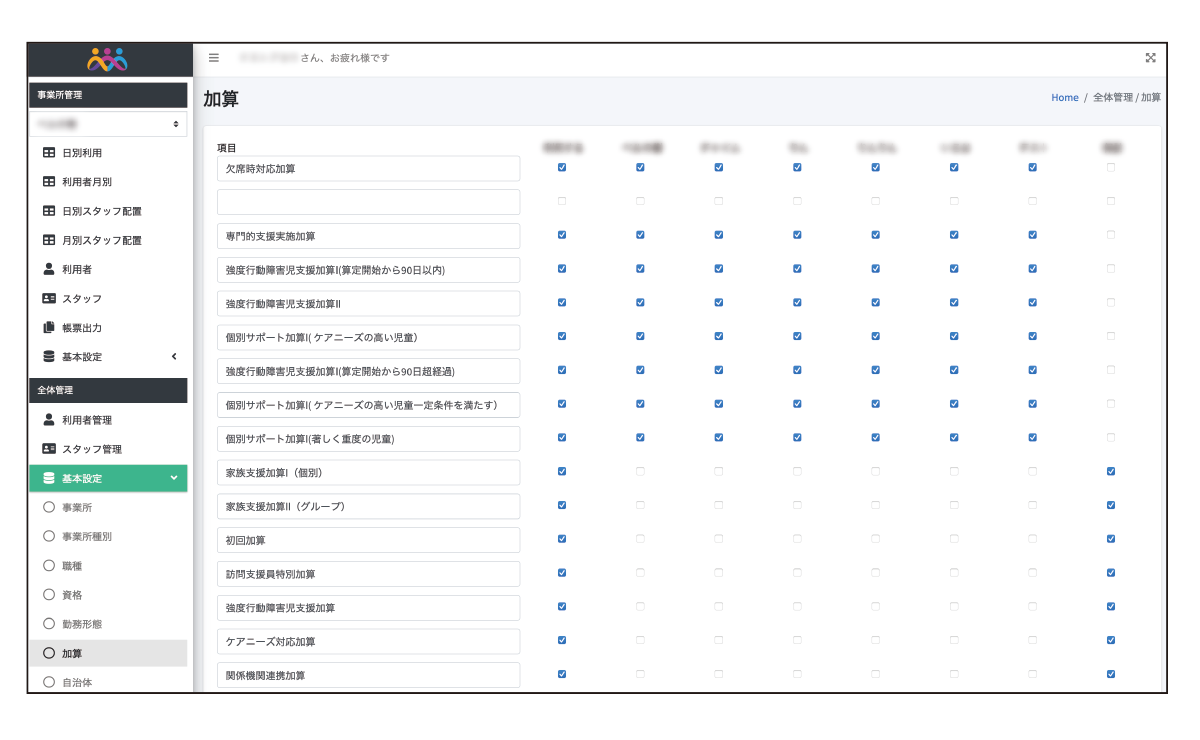Click the colorful people logo

pyautogui.click(x=108, y=60)
